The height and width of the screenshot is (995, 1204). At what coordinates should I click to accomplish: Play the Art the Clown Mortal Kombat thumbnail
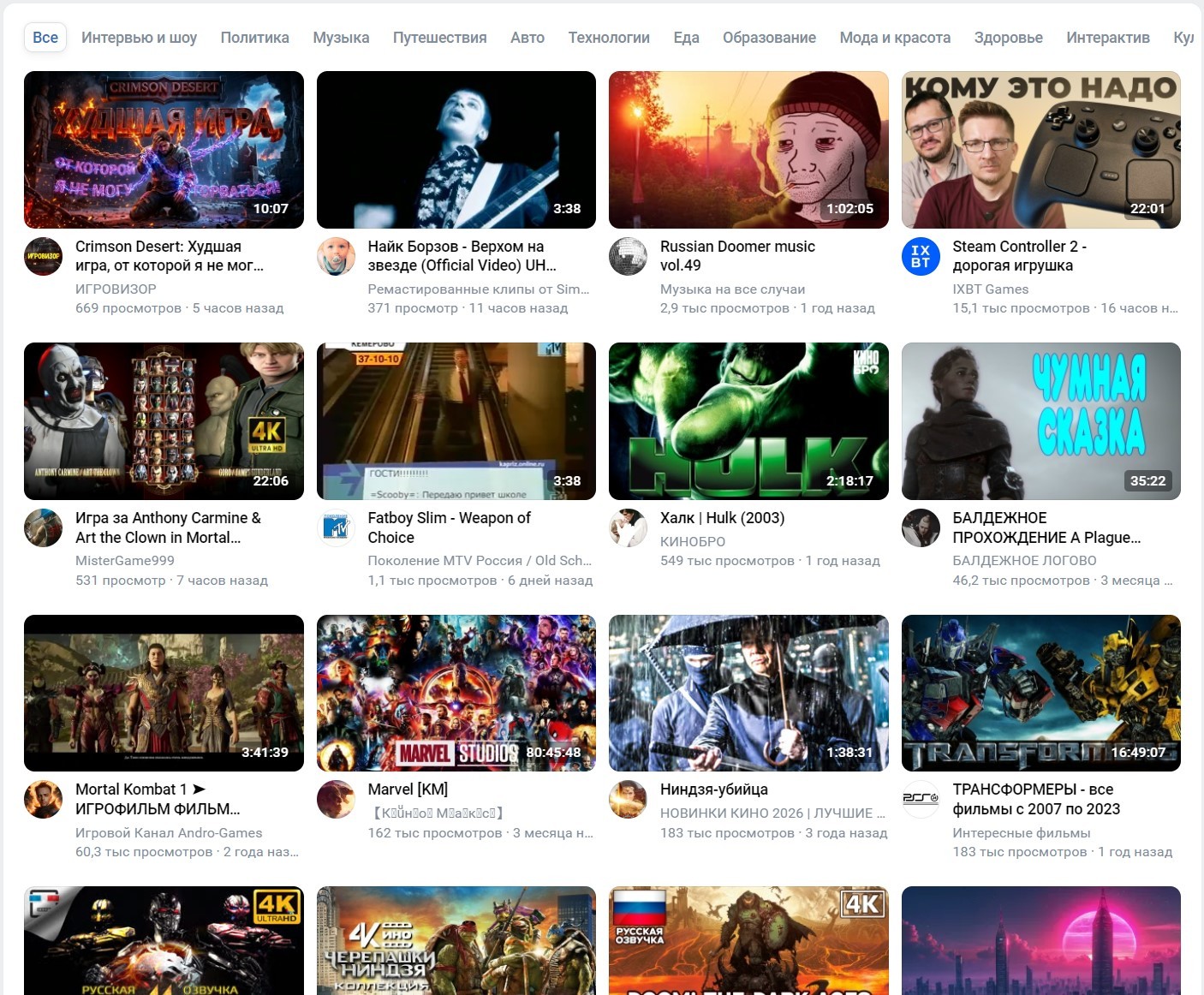tap(164, 421)
